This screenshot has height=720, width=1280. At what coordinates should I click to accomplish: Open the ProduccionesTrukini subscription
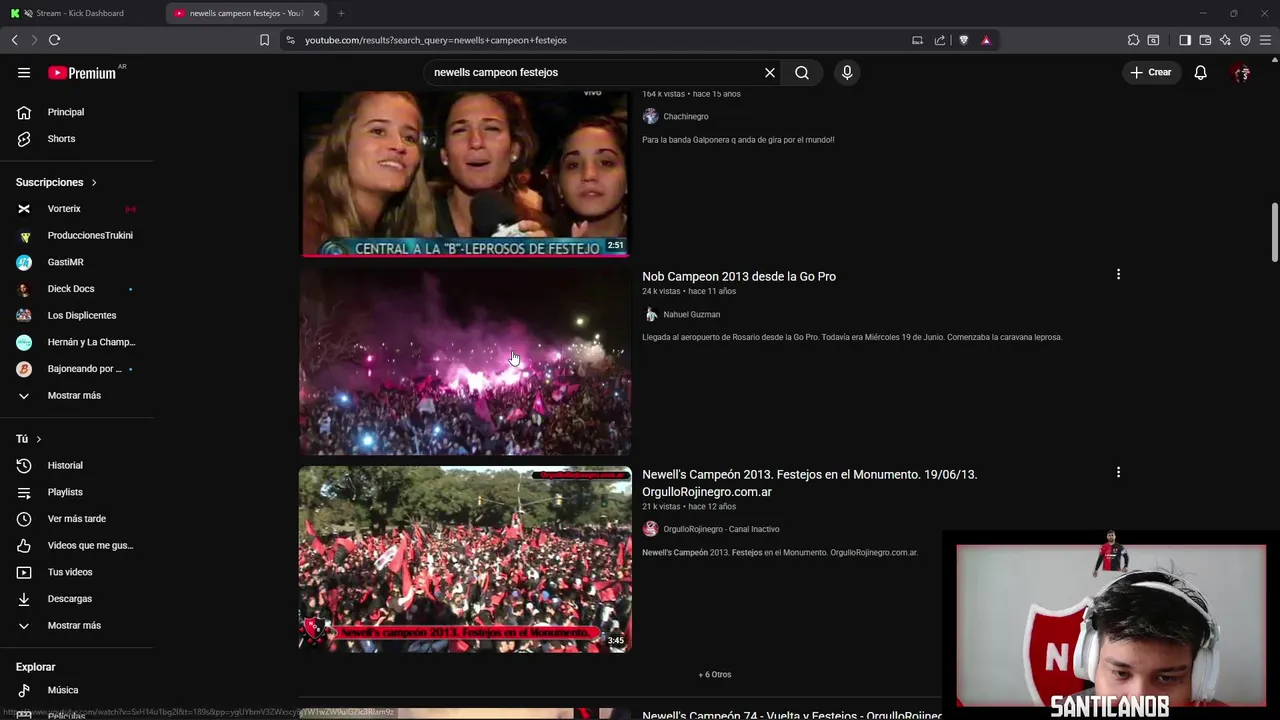[77, 235]
